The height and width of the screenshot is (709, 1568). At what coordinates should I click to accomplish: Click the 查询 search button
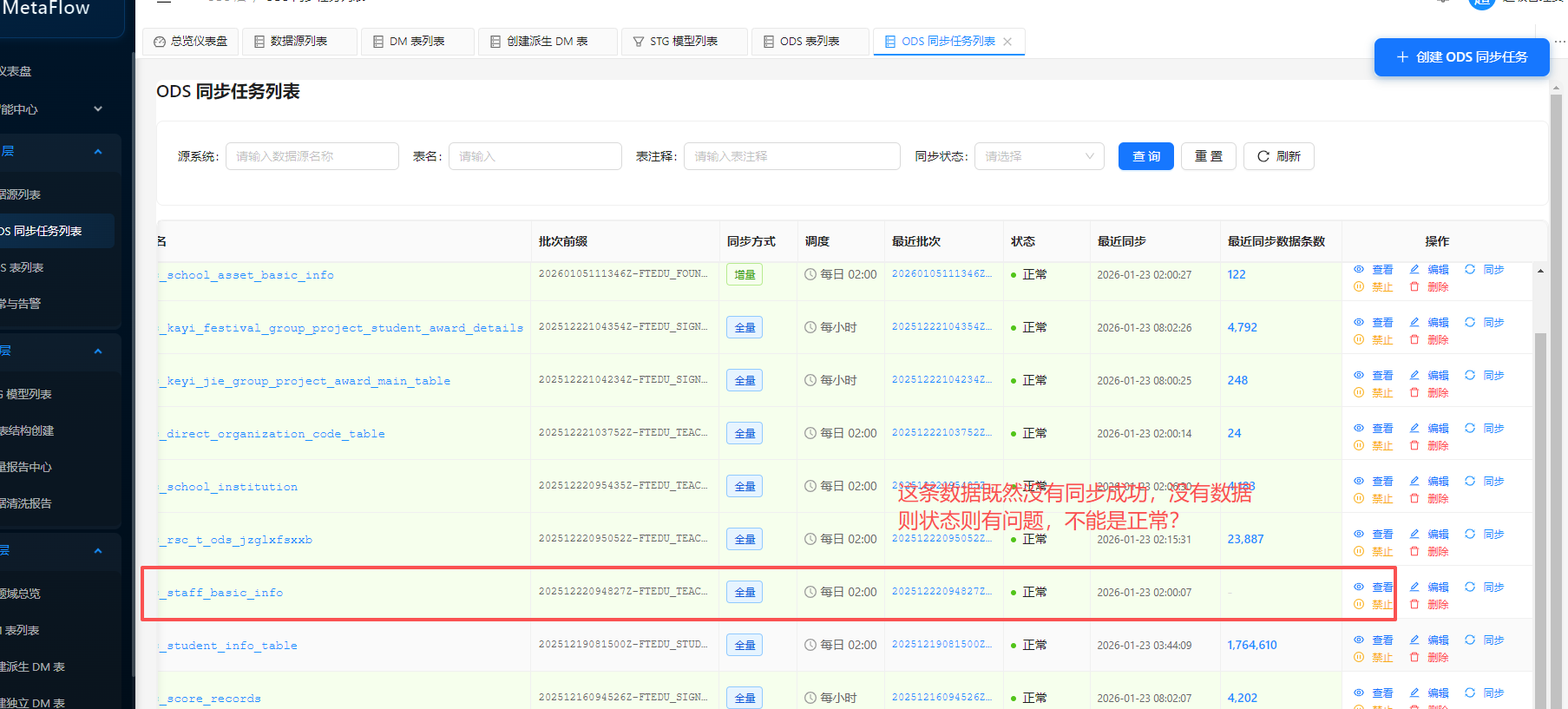point(1145,156)
